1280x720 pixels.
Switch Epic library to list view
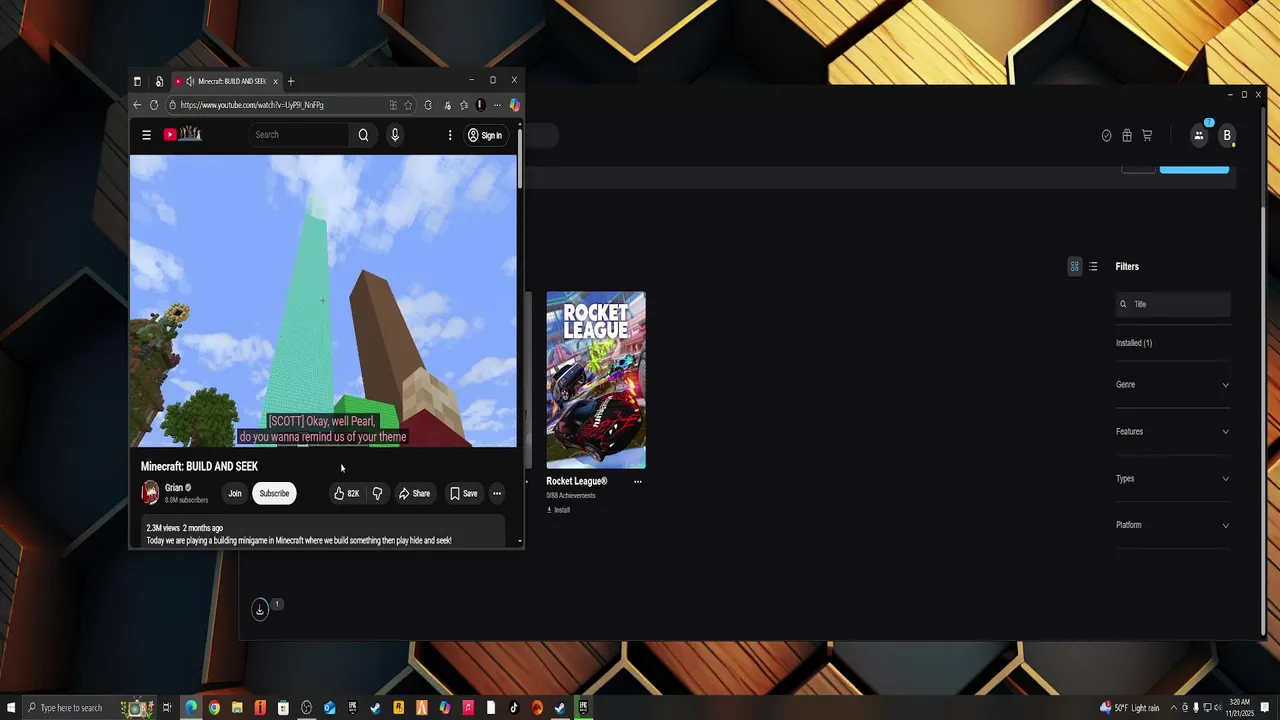point(1093,267)
